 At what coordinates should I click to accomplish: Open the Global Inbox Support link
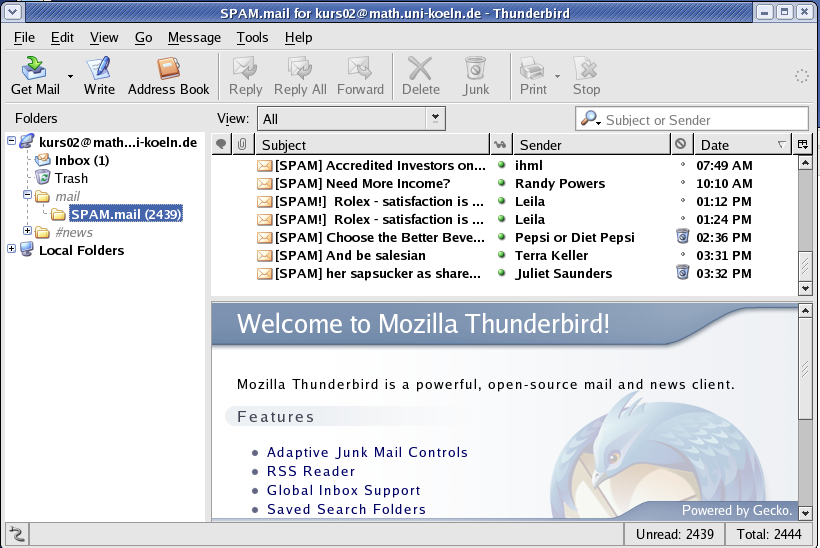coord(344,490)
